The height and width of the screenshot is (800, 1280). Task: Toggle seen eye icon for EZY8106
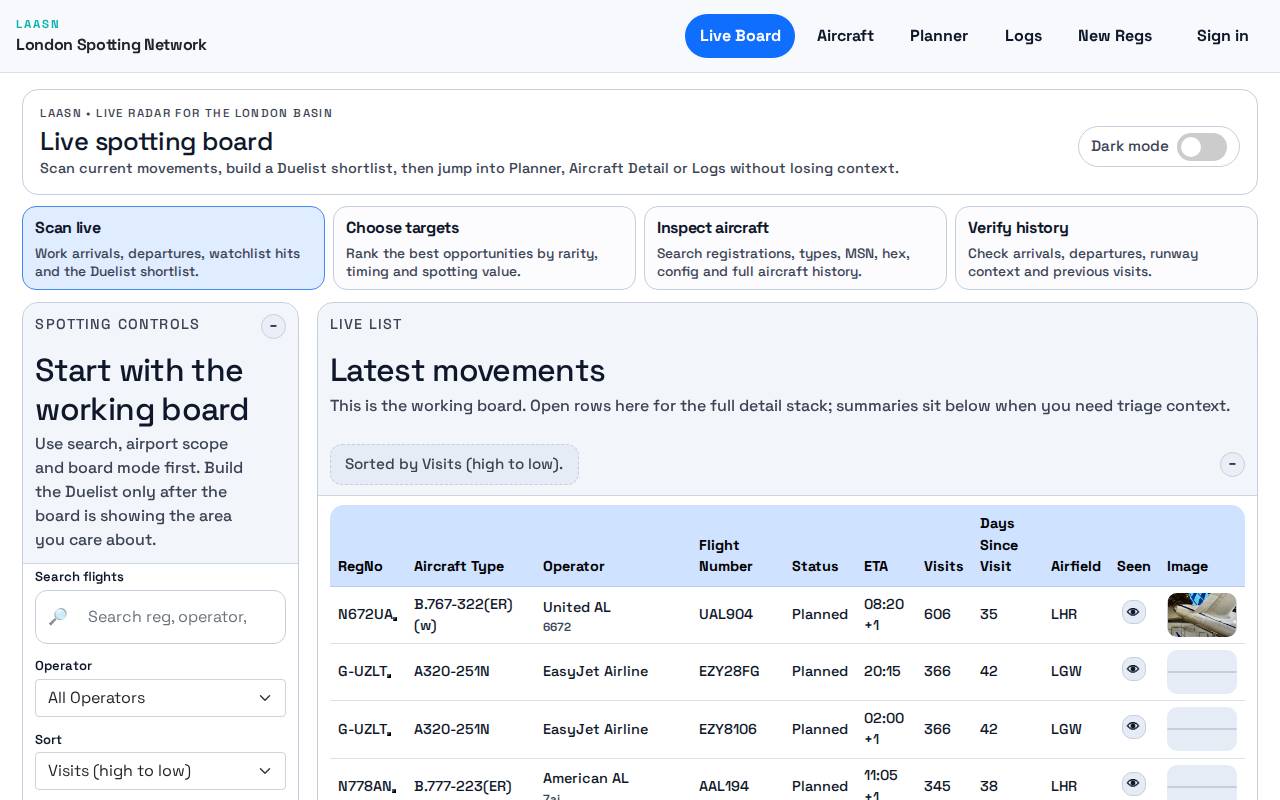(1133, 726)
